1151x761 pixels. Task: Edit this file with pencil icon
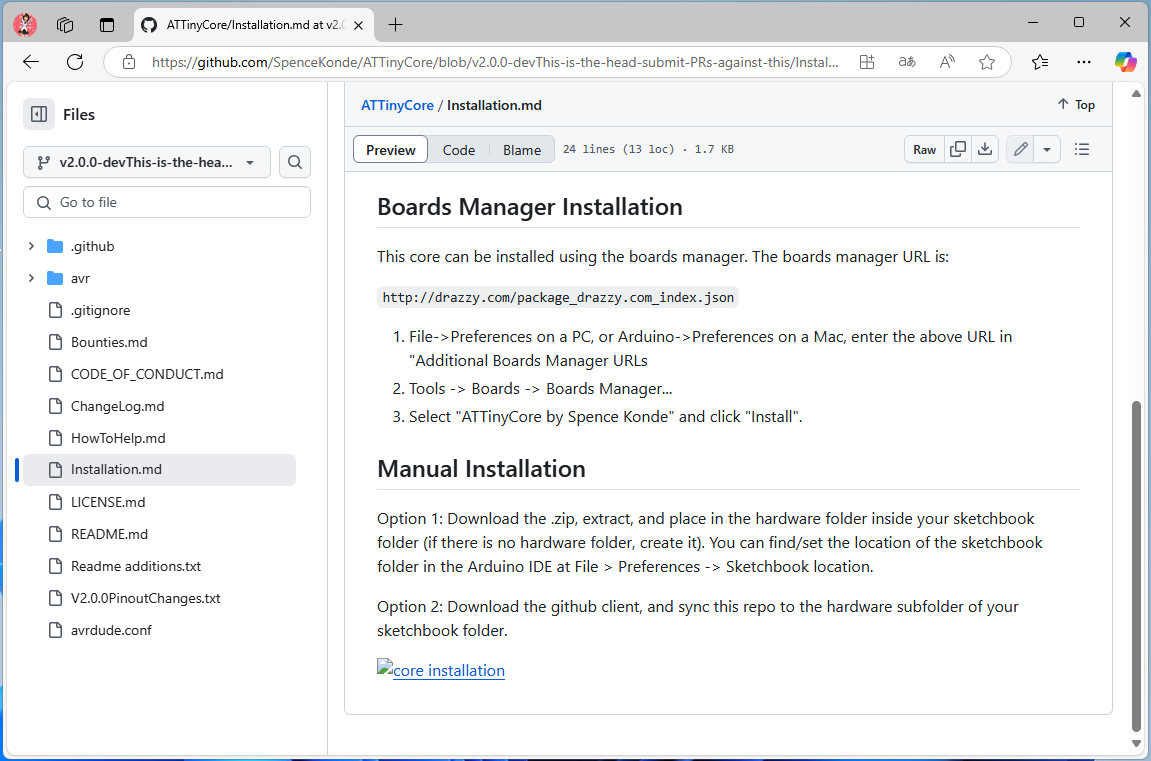click(x=1020, y=150)
